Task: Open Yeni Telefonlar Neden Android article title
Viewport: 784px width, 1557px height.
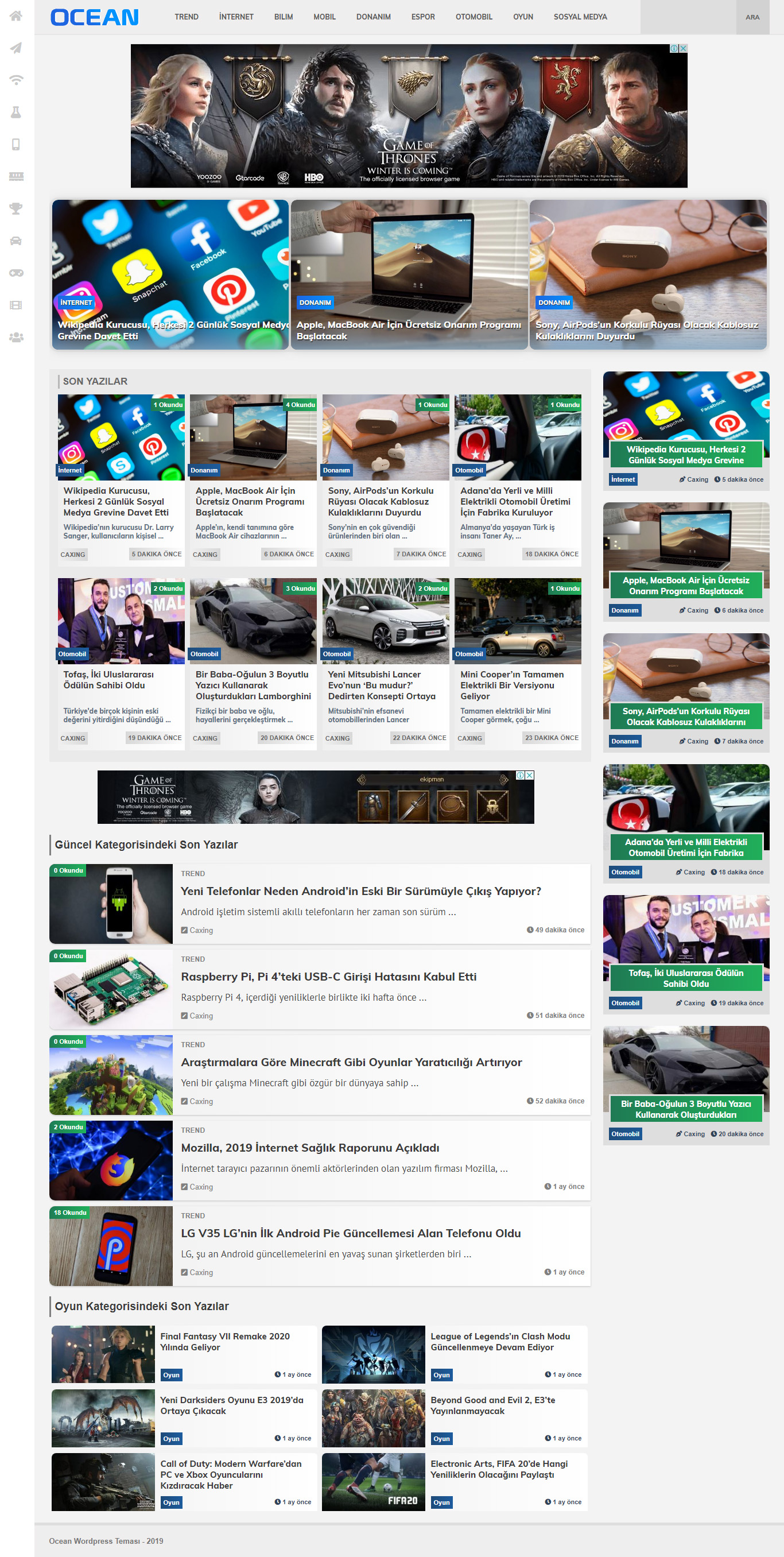Action: point(361,892)
